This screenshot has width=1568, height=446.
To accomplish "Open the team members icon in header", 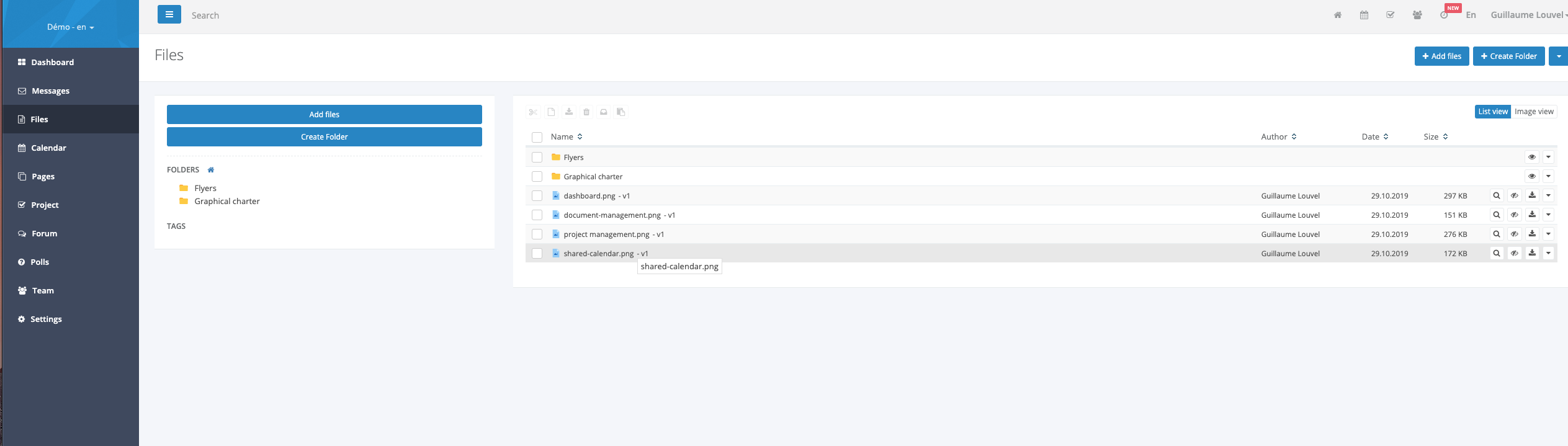I will pyautogui.click(x=1417, y=16).
